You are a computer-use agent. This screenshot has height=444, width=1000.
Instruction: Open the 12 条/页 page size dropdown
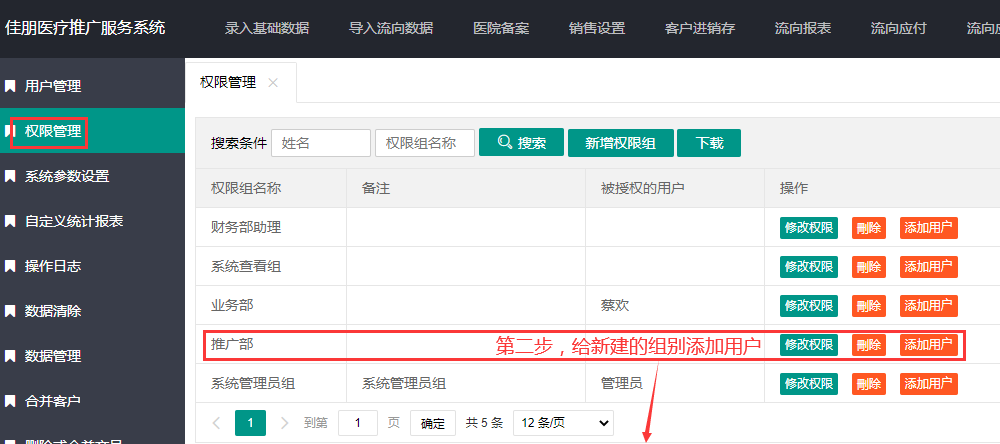[562, 423]
